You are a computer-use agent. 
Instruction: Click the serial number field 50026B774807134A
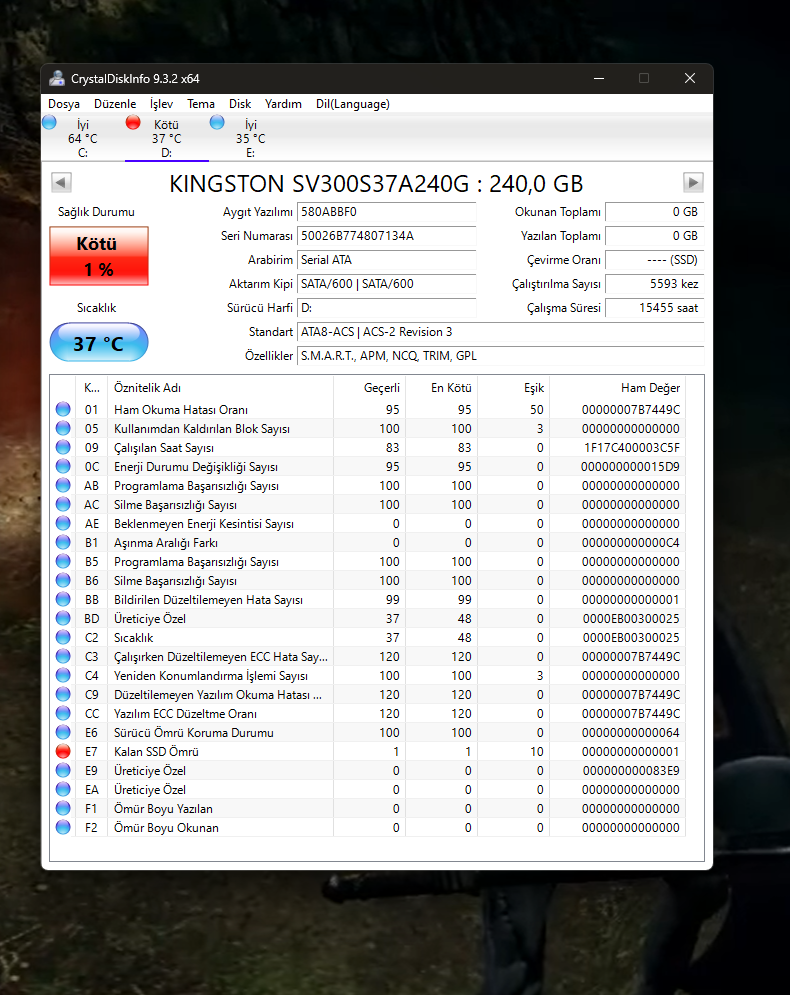(386, 236)
